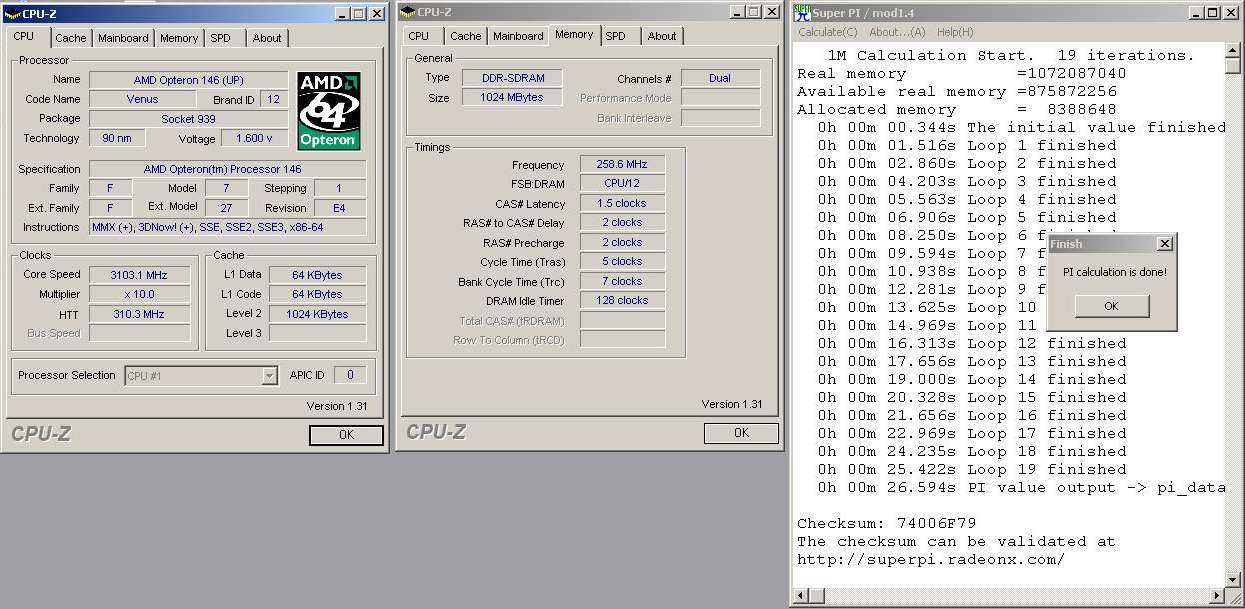The image size is (1245, 609).
Task: Click DRAM Idle Timer value 128 clocks
Action: tap(622, 300)
